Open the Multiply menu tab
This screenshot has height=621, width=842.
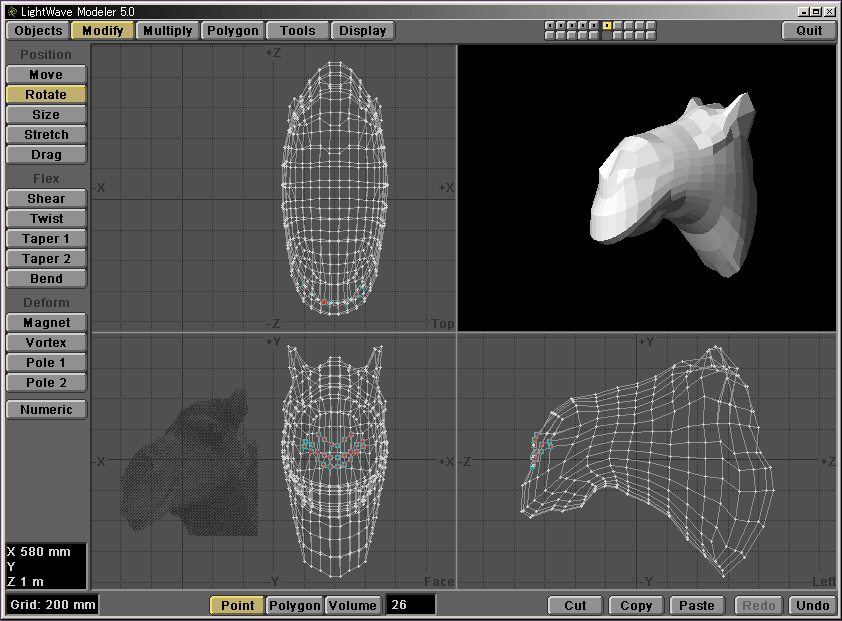[167, 31]
